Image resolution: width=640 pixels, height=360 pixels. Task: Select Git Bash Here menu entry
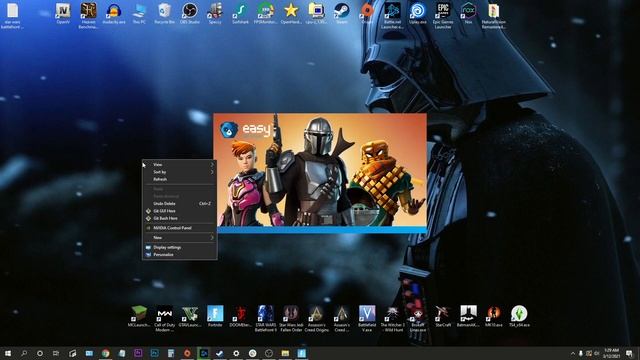point(180,218)
